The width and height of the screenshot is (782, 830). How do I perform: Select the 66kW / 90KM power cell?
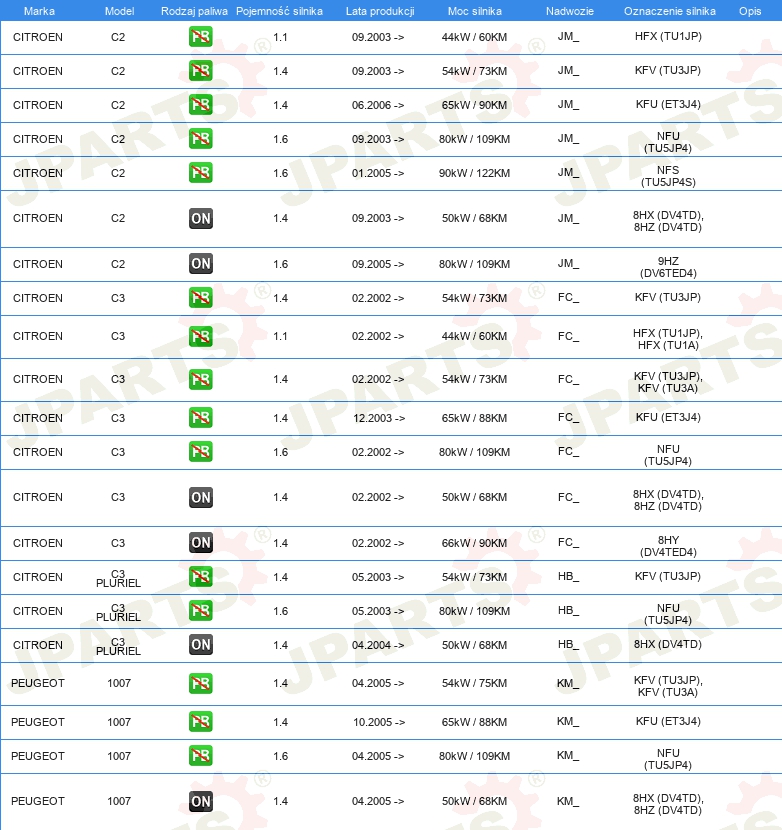click(x=474, y=543)
